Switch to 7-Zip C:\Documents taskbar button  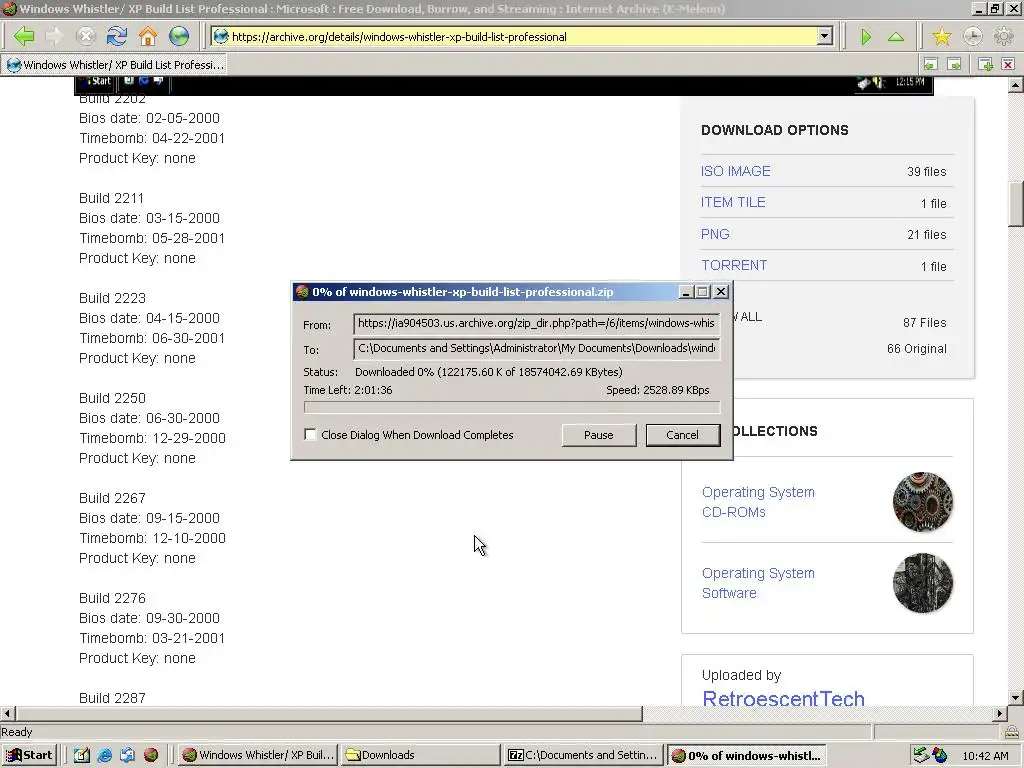coord(583,755)
